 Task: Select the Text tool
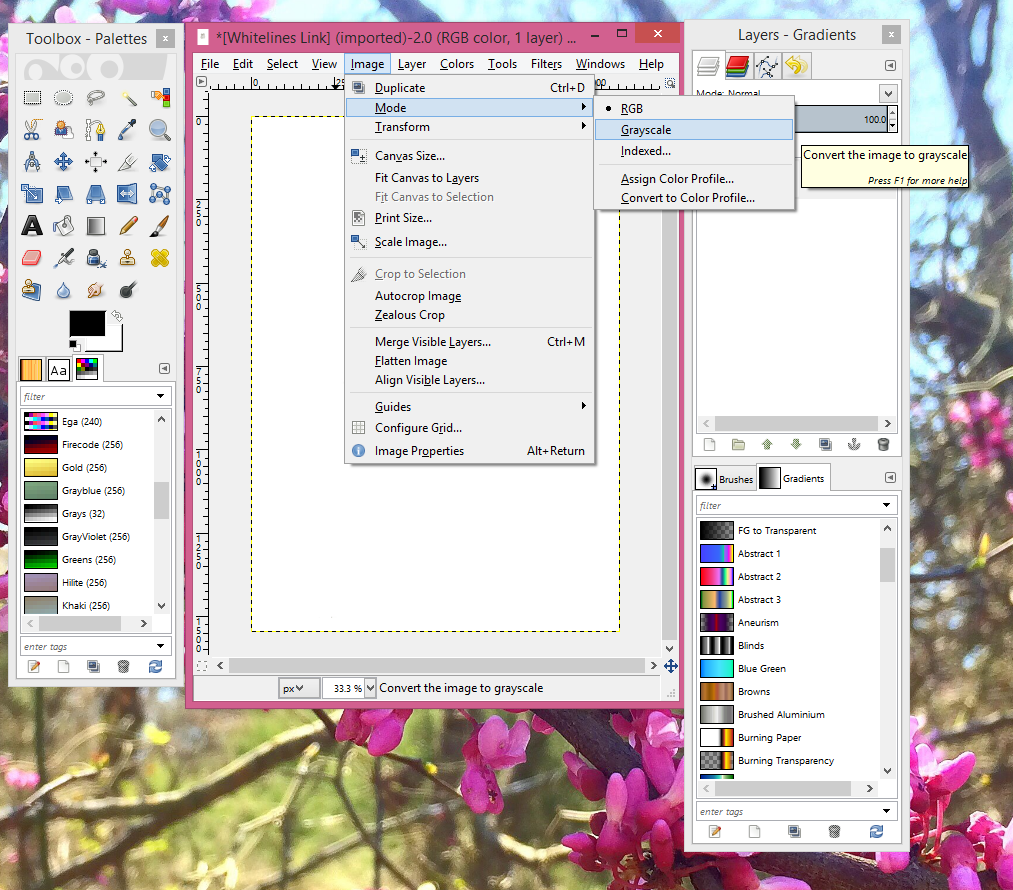pos(32,225)
